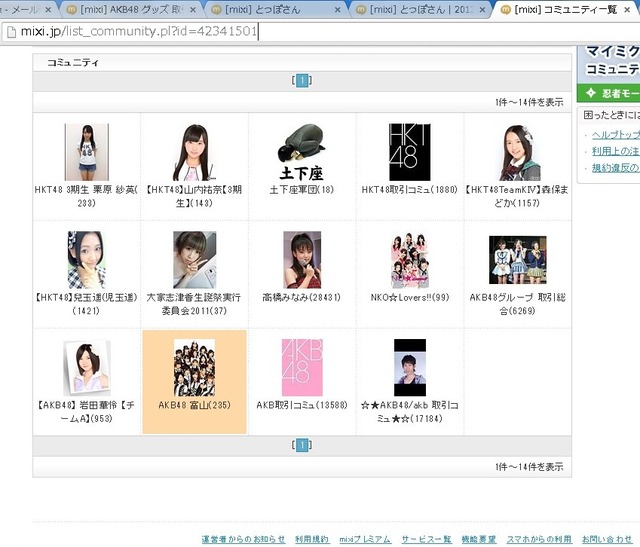
Task: Click AKB48グループ 取引総合(6269) text link
Action: click(517, 304)
